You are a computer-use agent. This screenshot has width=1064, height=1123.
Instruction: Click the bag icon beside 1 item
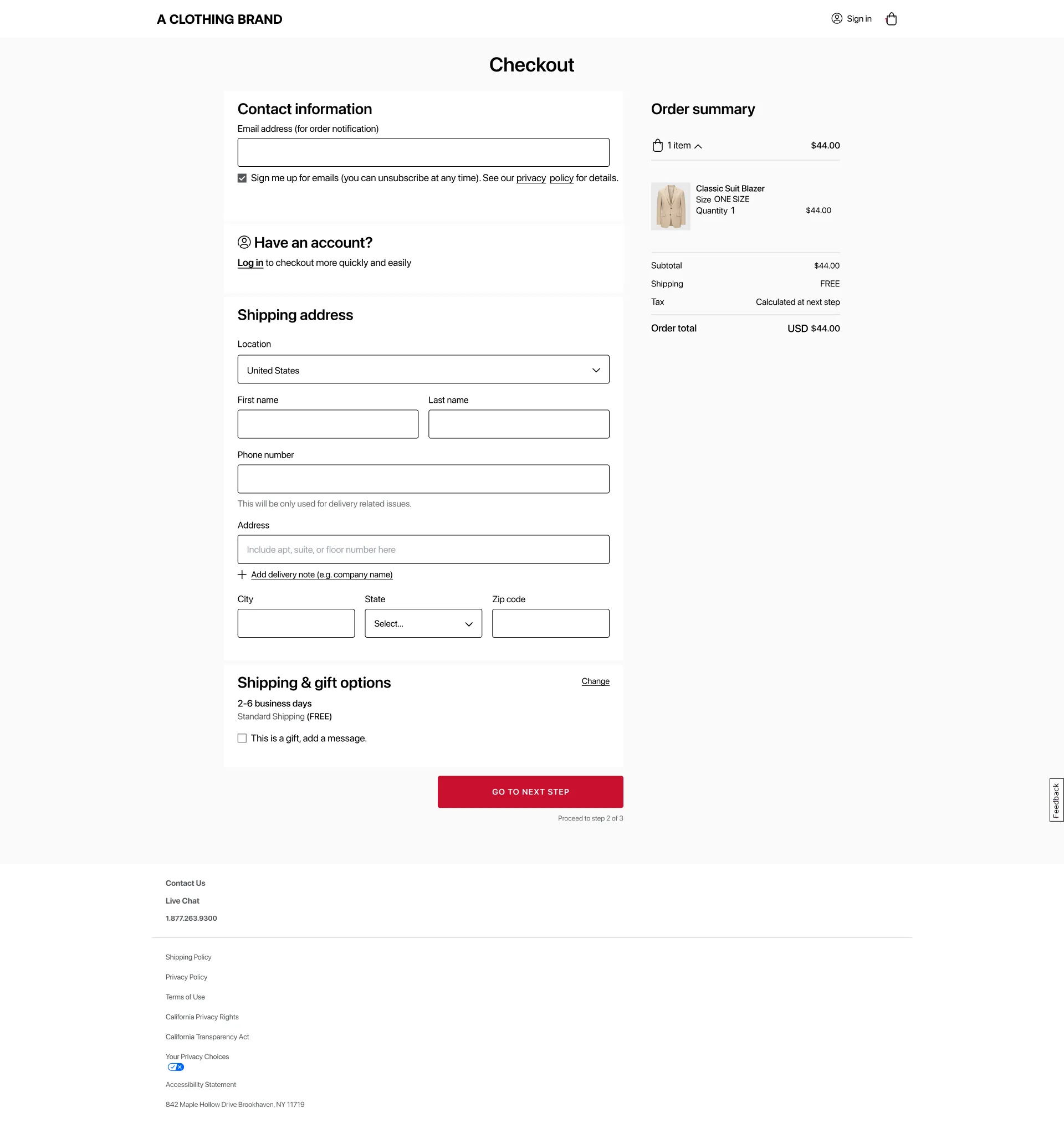tap(657, 146)
